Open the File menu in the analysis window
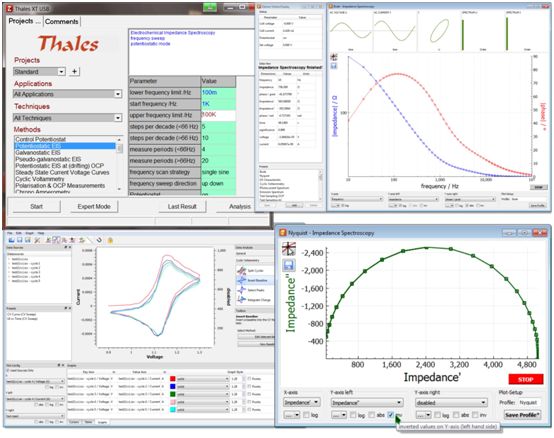554x438 pixels. [x=10, y=233]
